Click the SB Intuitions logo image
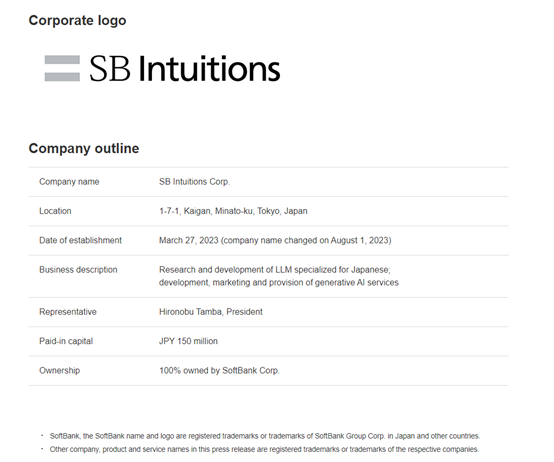This screenshot has width=554, height=462. [163, 69]
